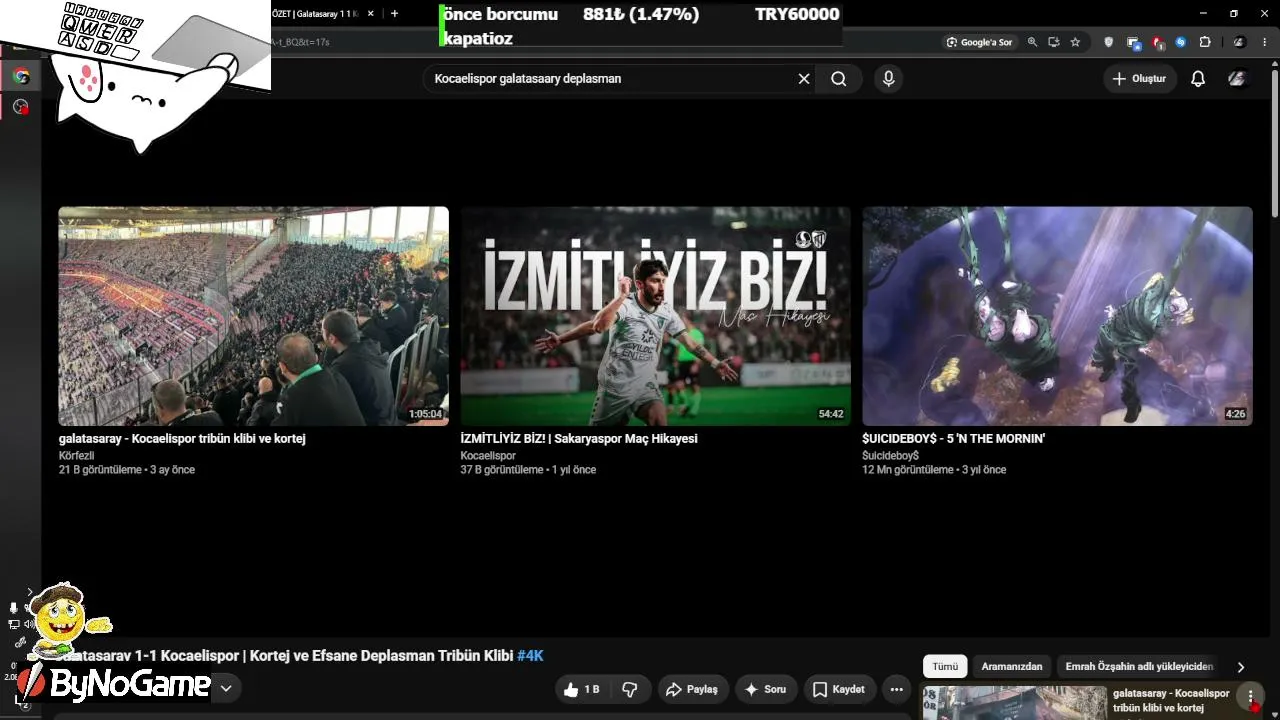Open a new browser tab
Screen dimensions: 1280x720
pyautogui.click(x=395, y=14)
